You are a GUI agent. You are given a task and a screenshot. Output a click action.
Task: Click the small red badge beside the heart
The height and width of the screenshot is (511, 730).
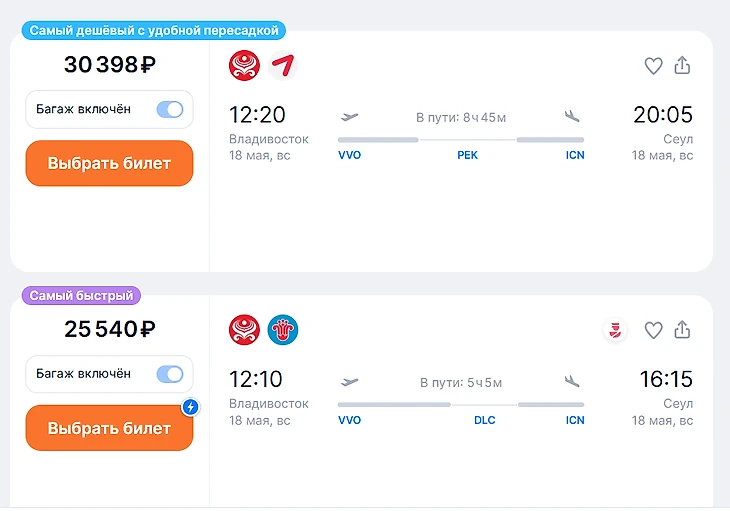[x=616, y=330]
